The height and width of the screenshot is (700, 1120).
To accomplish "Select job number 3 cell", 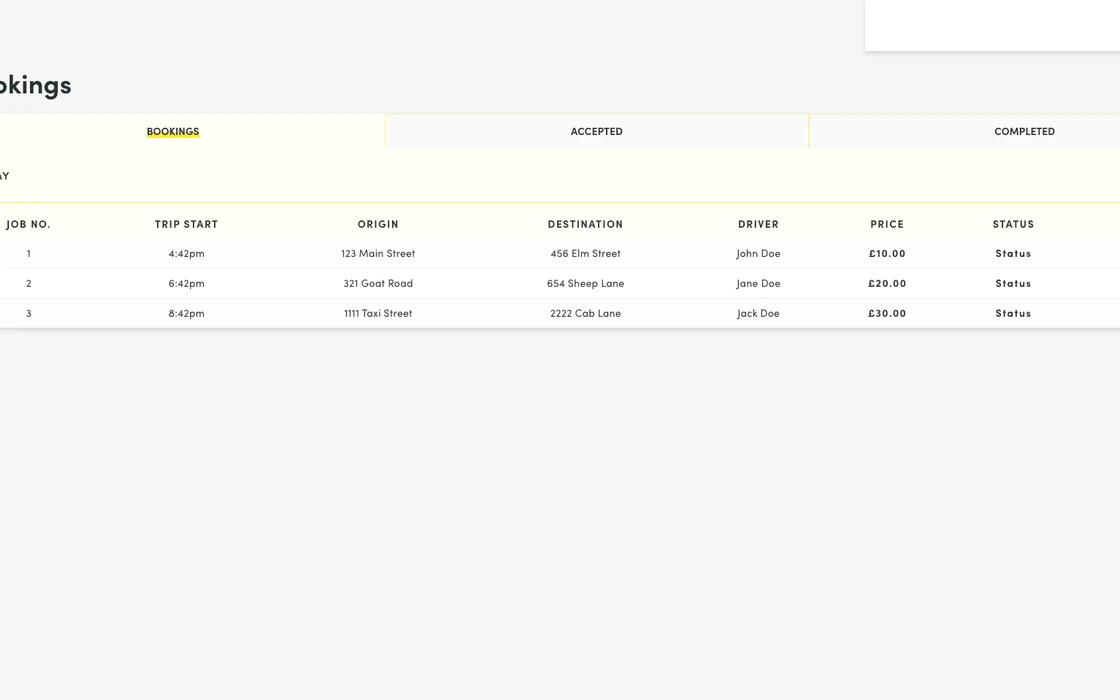I will [29, 314].
